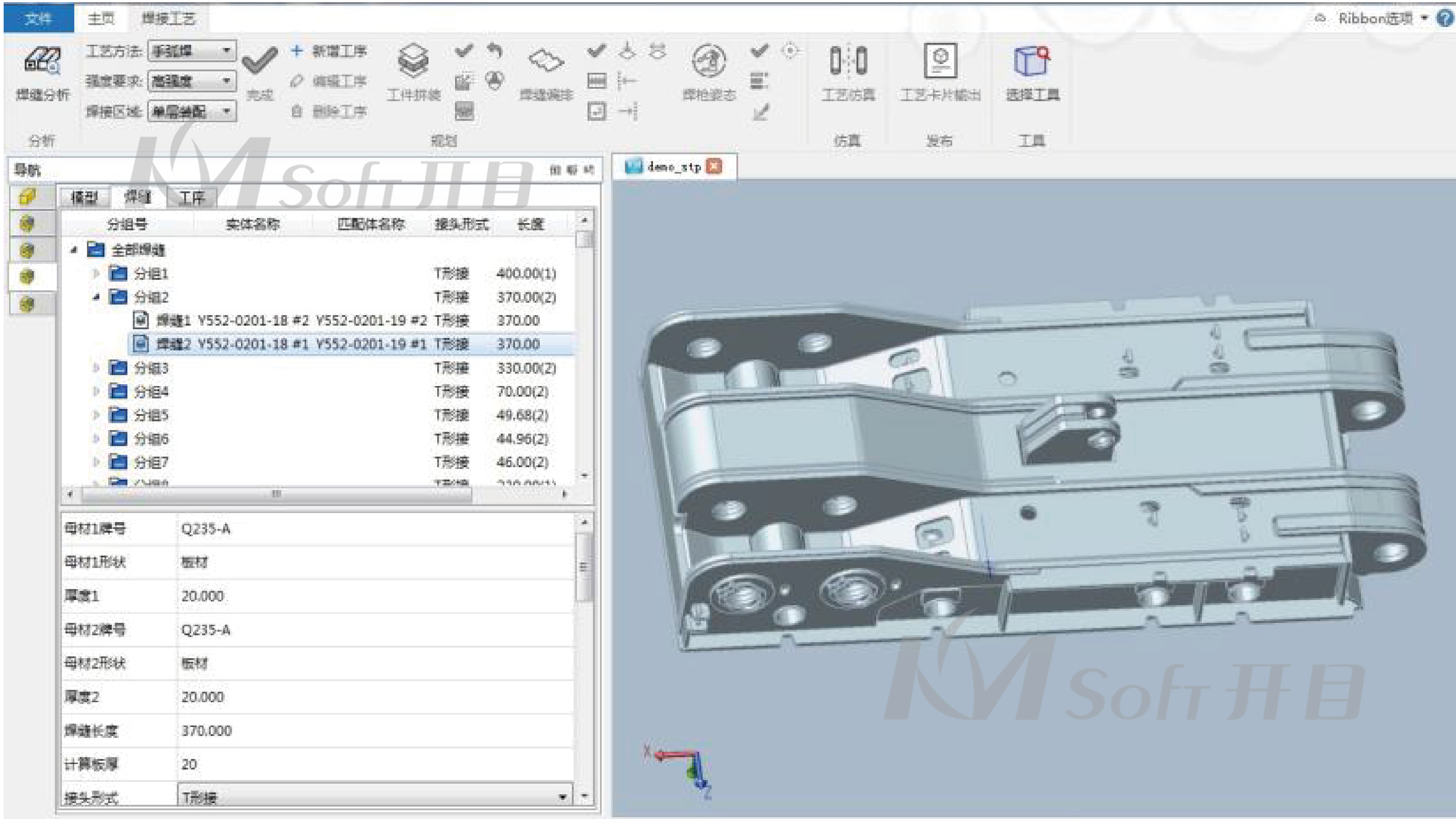
Task: Click the 厚度1 value 20.000
Action: click(x=202, y=596)
